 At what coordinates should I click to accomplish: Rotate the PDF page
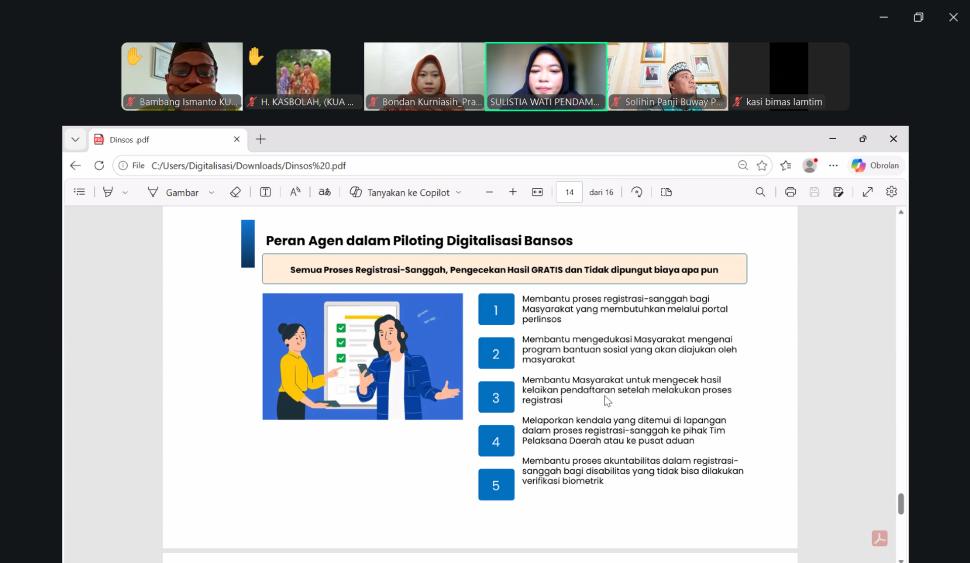coord(637,192)
